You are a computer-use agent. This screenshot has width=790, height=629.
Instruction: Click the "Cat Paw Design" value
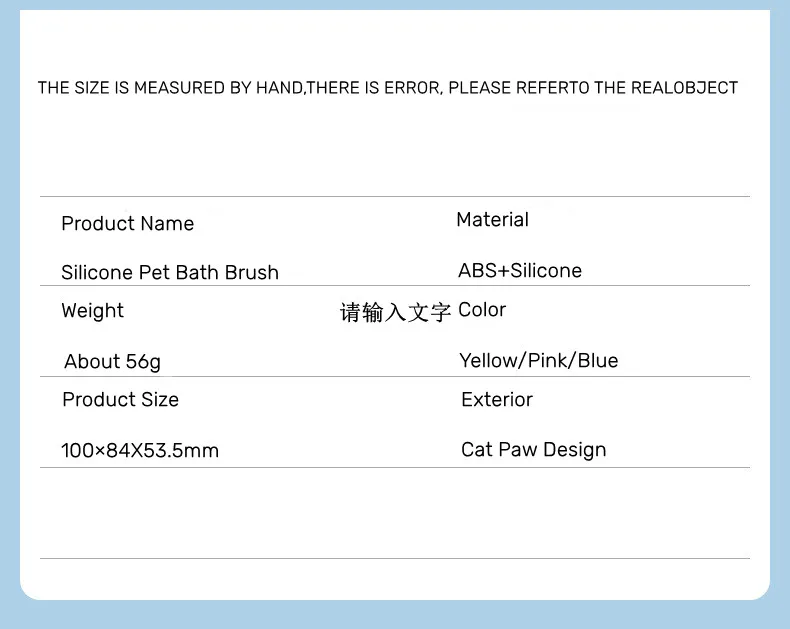[534, 450]
